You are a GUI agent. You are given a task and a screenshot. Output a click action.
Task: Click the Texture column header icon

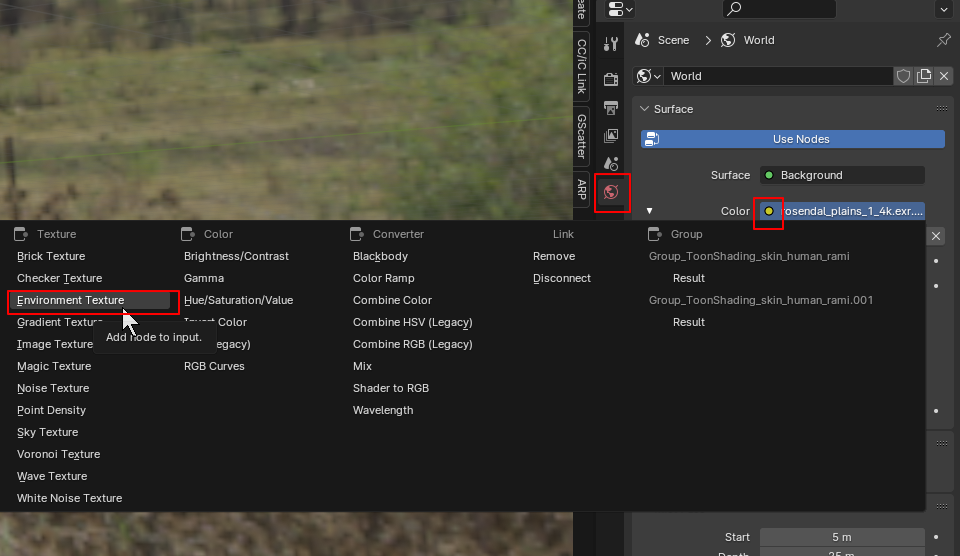pyautogui.click(x=21, y=234)
